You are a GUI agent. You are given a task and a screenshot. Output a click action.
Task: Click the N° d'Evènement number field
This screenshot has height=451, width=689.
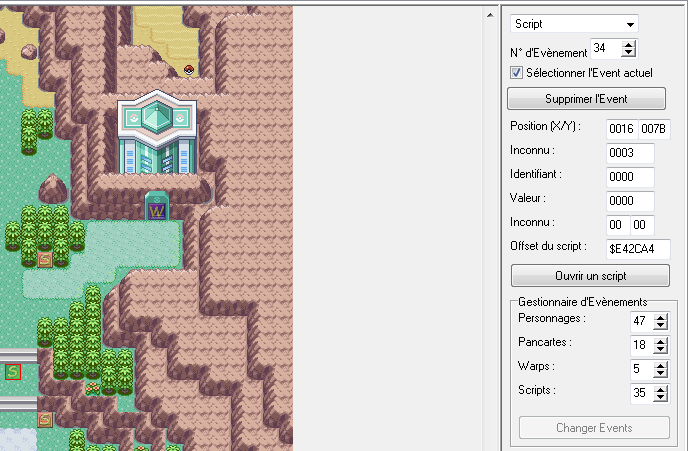[606, 48]
